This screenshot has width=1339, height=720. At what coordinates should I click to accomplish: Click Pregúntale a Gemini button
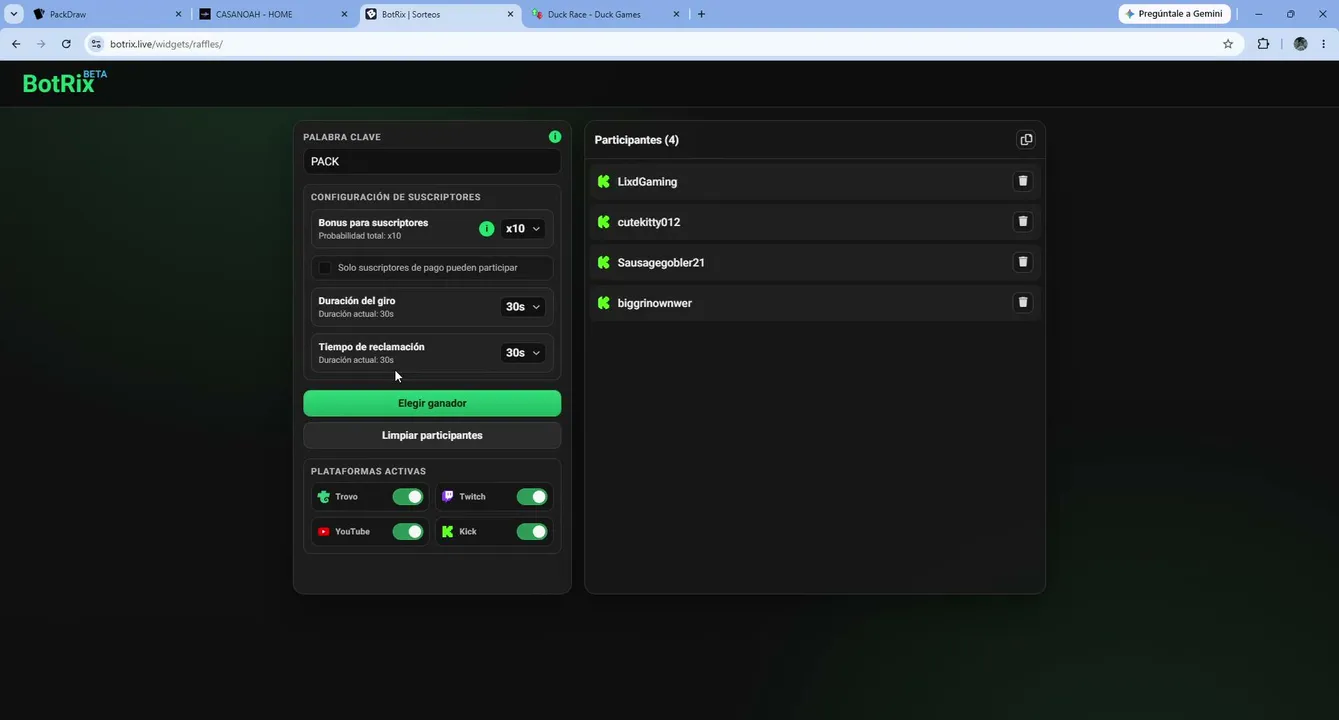[x=1175, y=14]
